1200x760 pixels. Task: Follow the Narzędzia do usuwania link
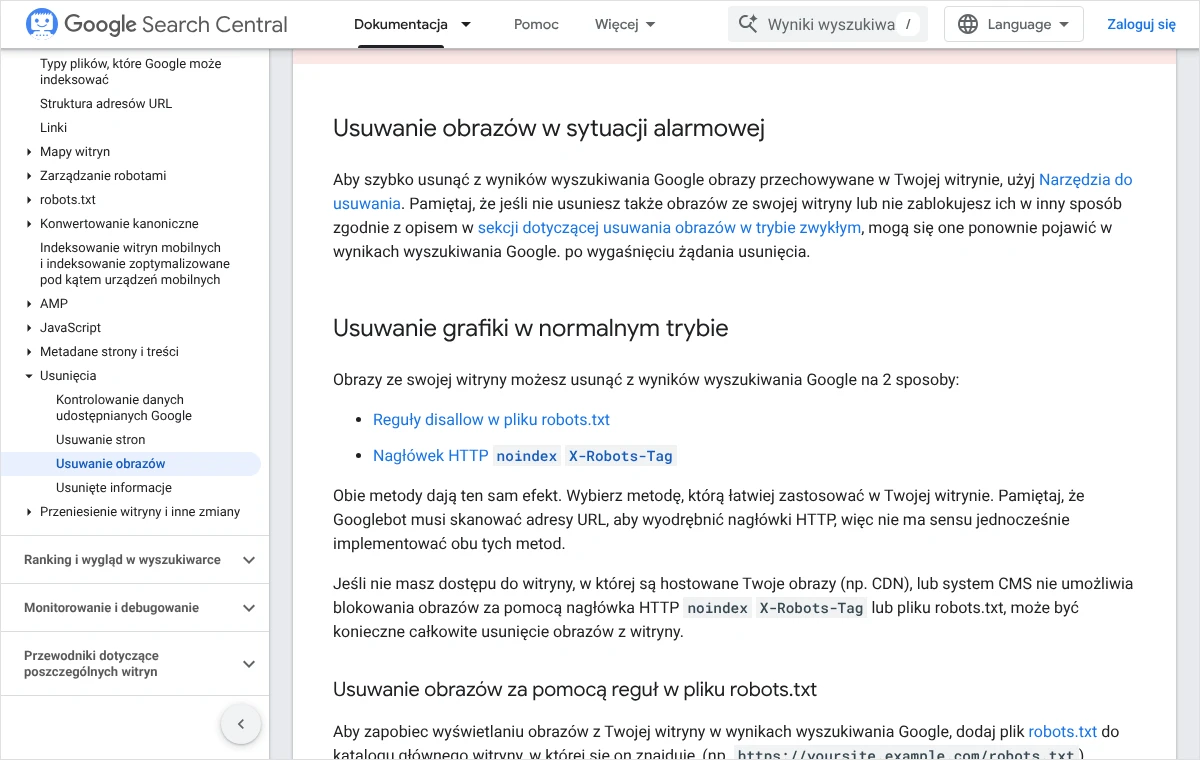(1085, 180)
